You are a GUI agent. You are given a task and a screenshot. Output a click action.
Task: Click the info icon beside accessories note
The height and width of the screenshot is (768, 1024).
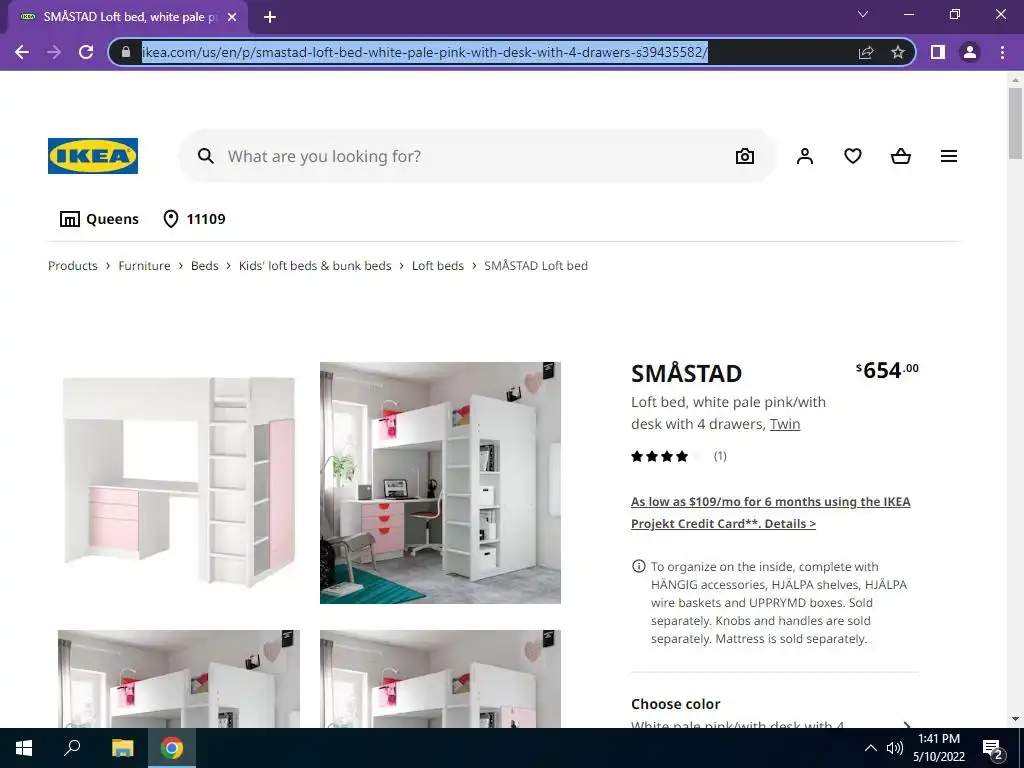click(639, 566)
